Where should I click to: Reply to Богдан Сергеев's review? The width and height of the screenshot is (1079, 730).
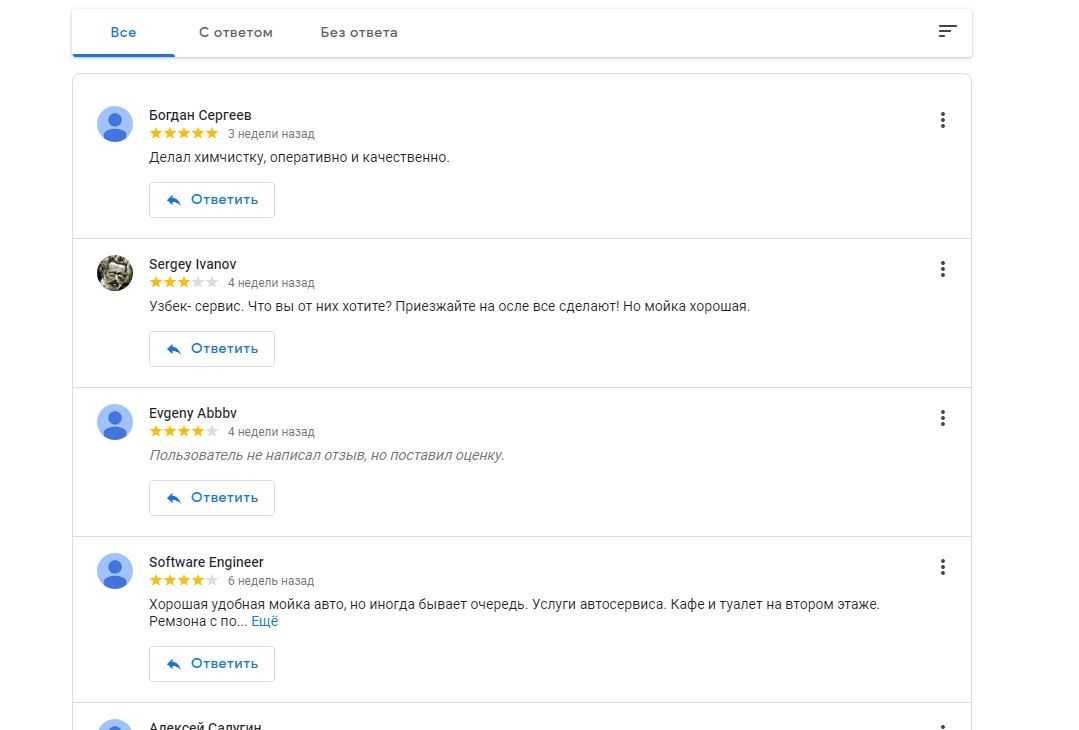point(212,200)
